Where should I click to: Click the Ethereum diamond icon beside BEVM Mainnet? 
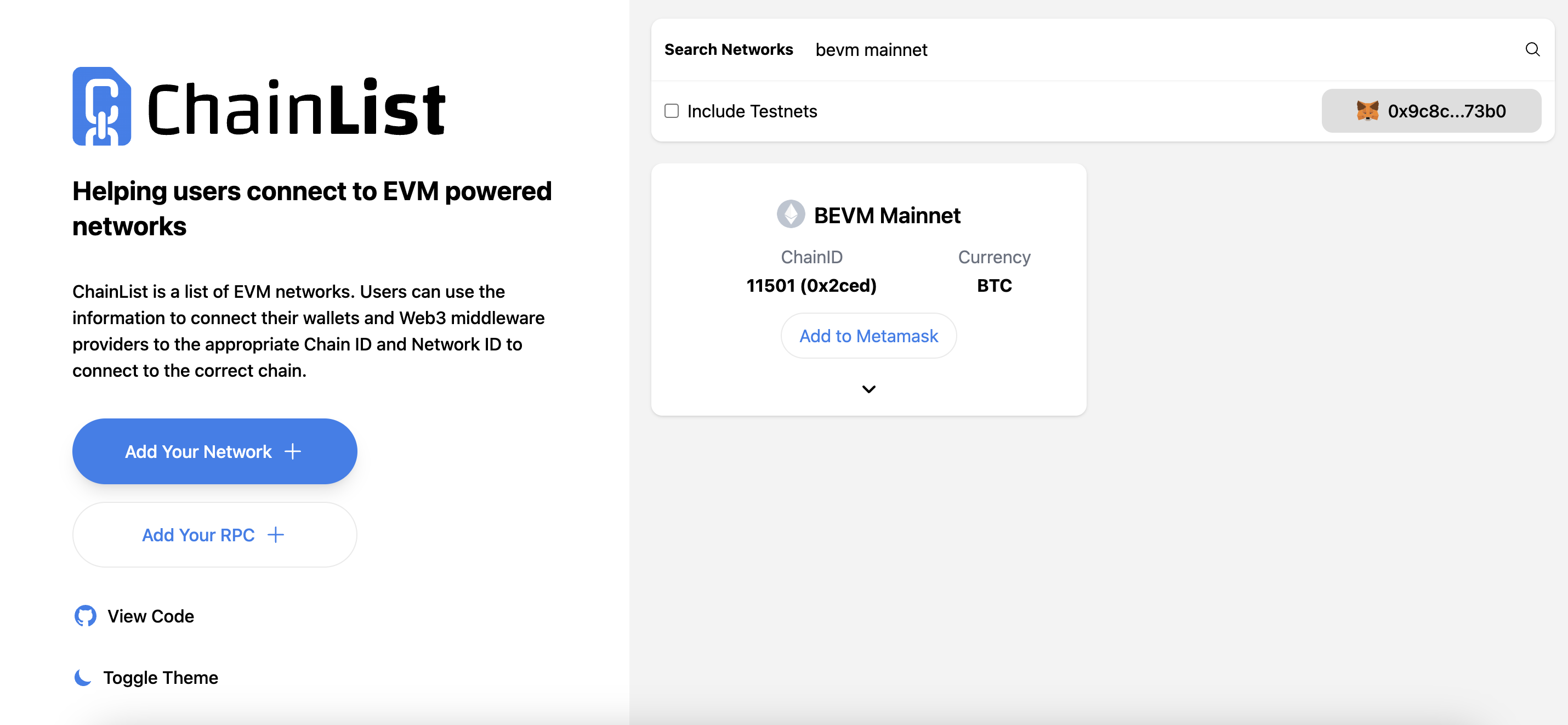[790, 214]
